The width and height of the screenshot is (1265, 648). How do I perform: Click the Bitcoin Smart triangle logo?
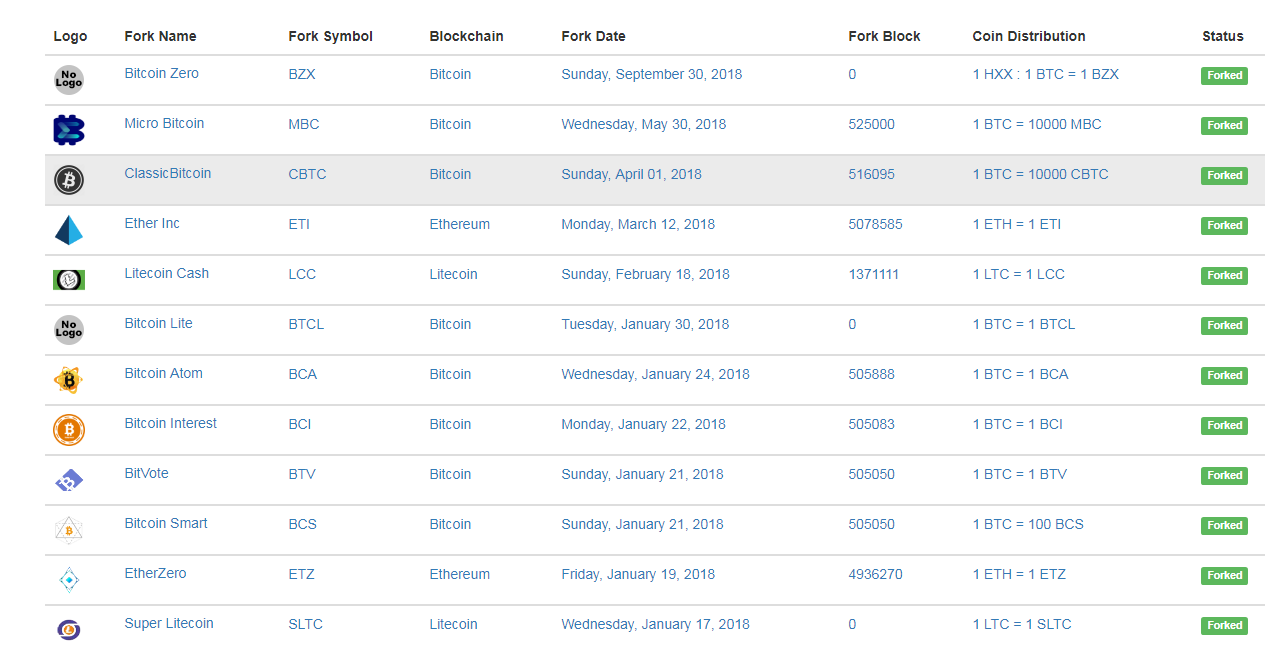[x=69, y=530]
